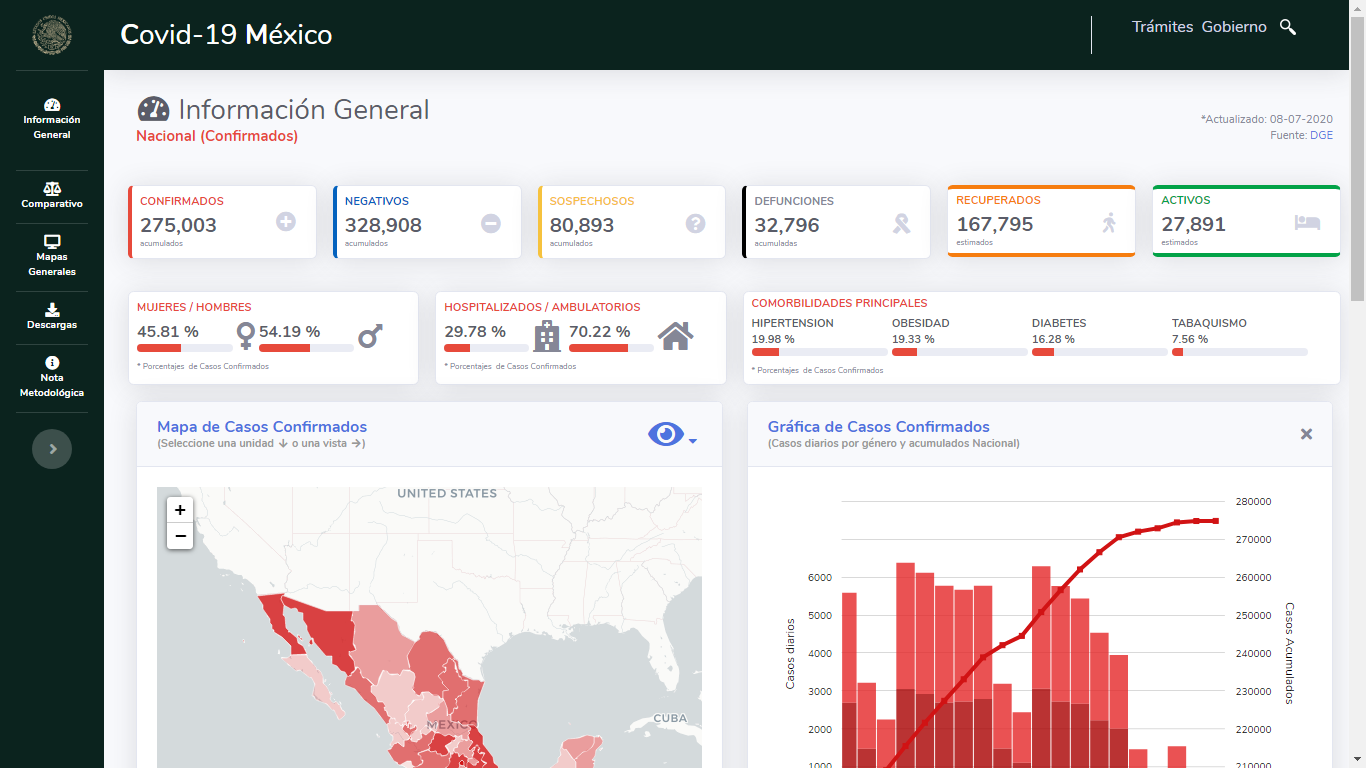Select Información General in sidebar
The width and height of the screenshot is (1366, 768).
click(52, 119)
